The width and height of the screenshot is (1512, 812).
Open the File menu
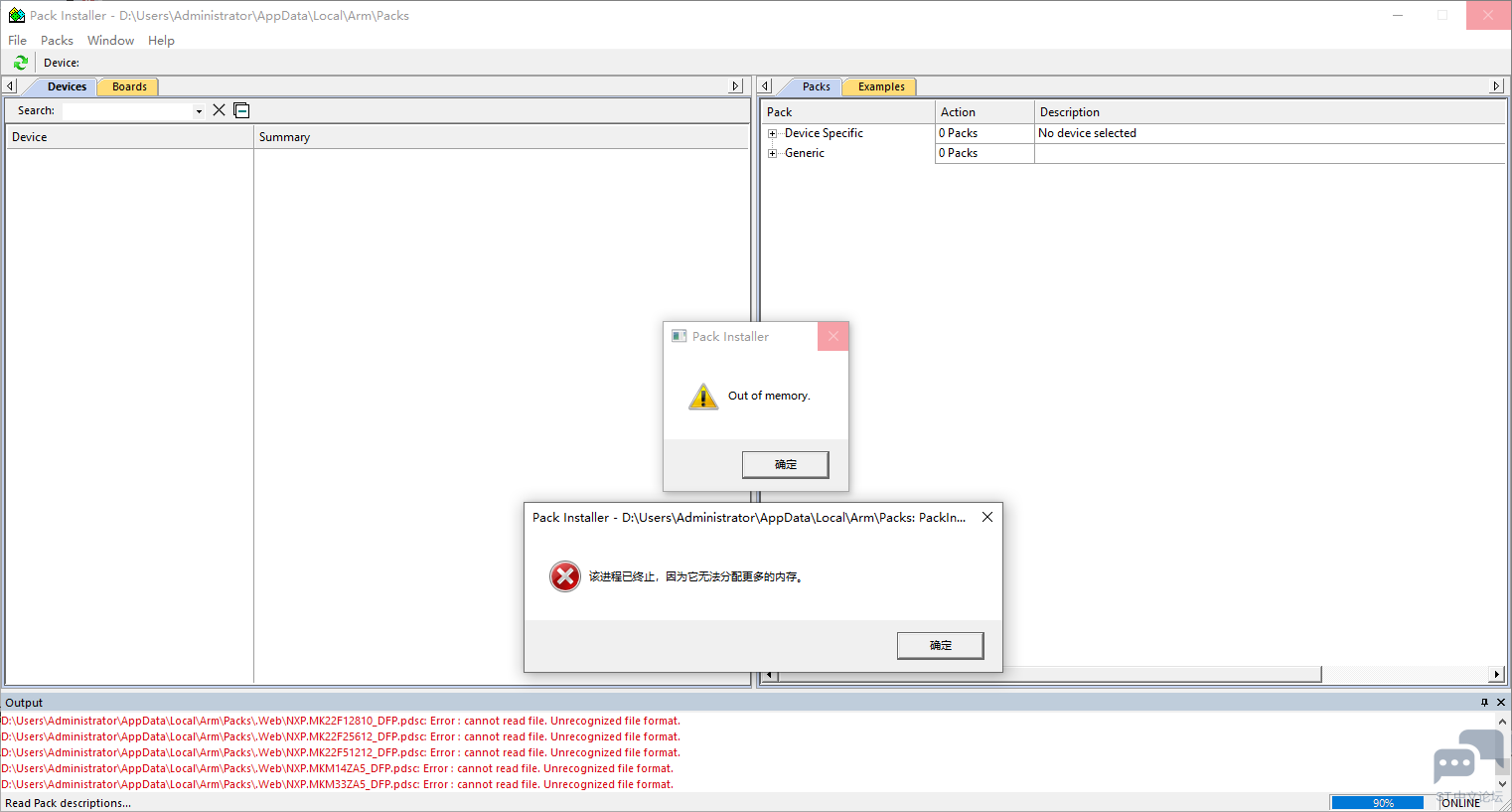pos(18,41)
